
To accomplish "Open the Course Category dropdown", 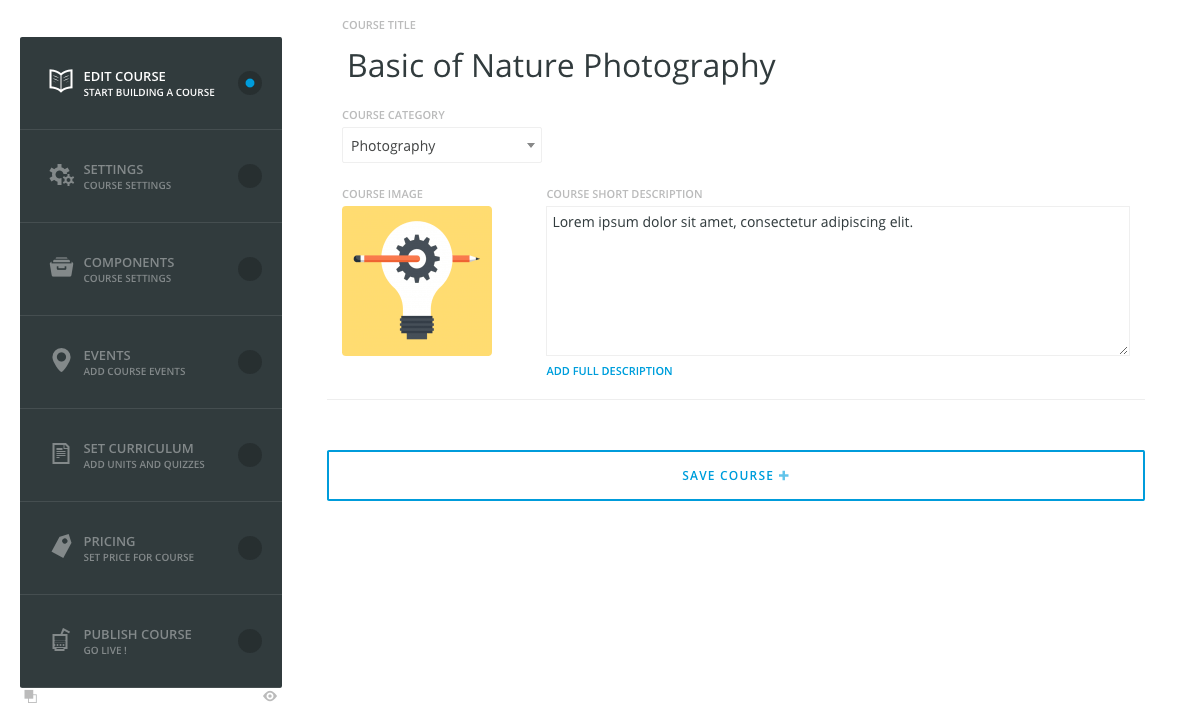I will [x=441, y=146].
